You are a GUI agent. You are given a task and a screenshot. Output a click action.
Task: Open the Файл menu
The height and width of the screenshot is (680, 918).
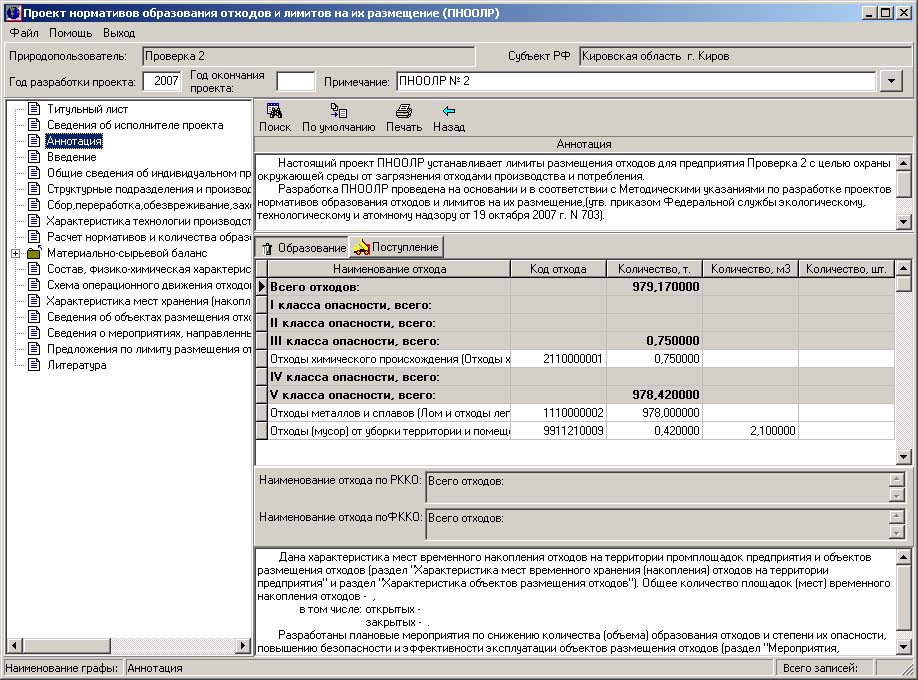tap(24, 33)
